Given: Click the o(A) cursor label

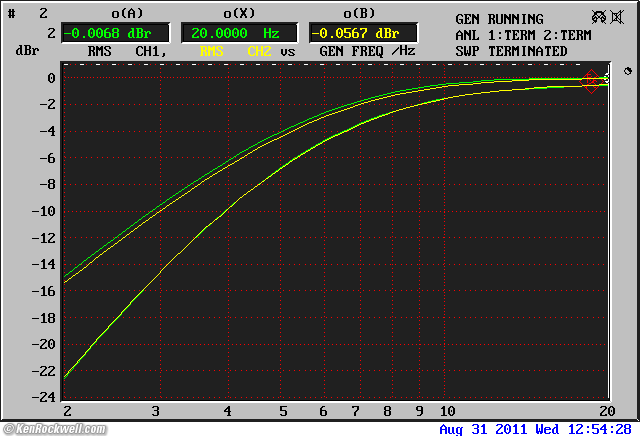Looking at the screenshot, I should [127, 13].
